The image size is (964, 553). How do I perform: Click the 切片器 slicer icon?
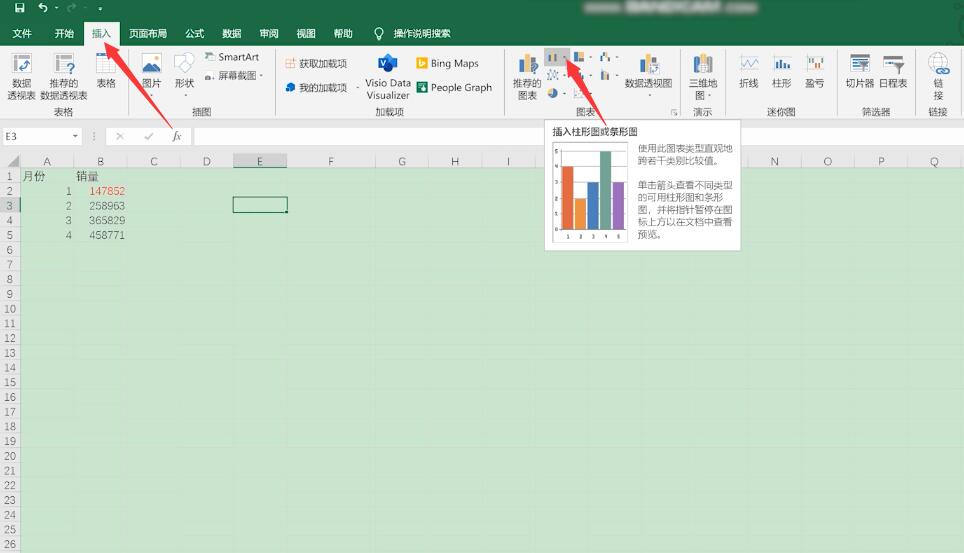[x=859, y=71]
